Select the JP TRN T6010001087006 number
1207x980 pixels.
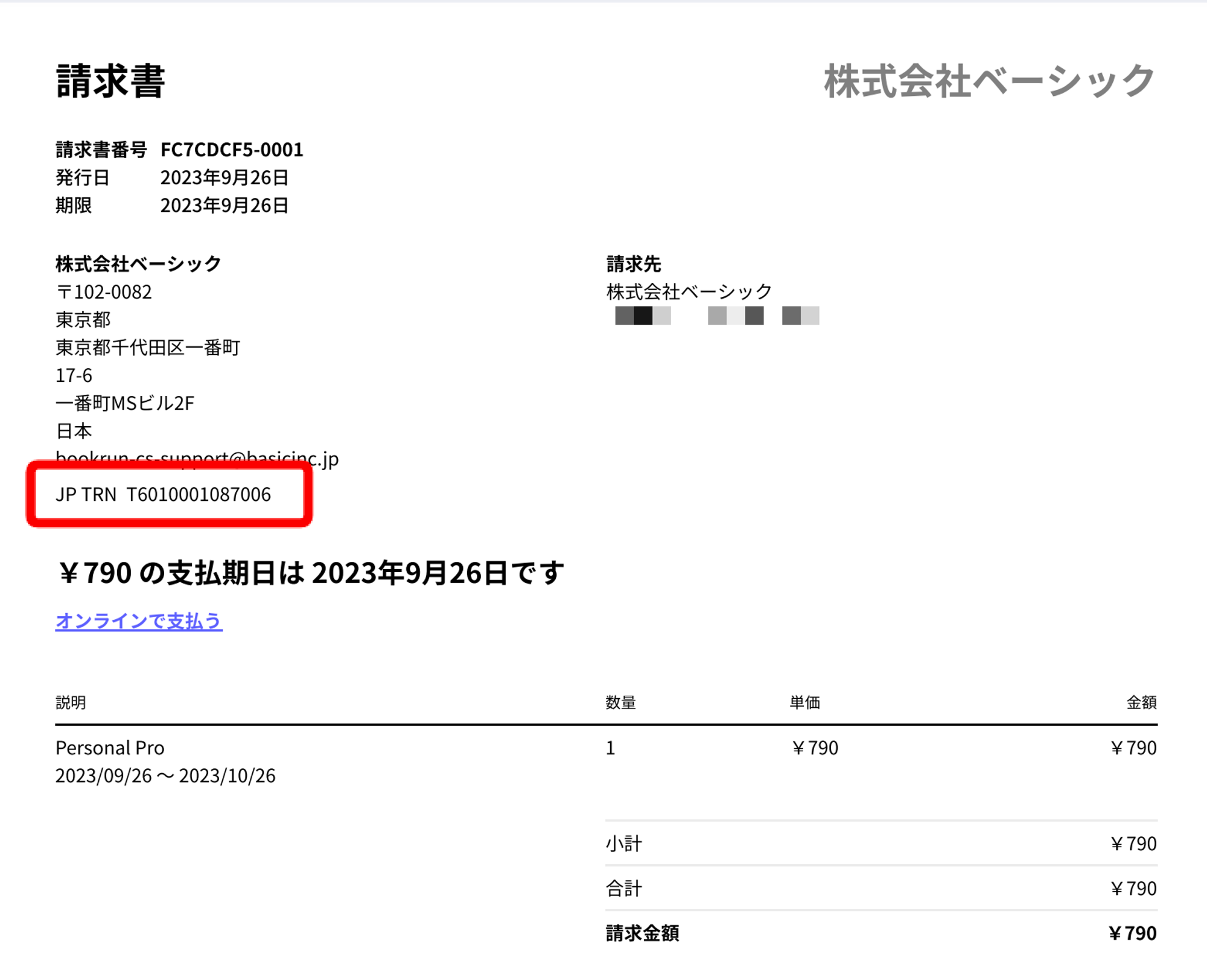(x=164, y=495)
